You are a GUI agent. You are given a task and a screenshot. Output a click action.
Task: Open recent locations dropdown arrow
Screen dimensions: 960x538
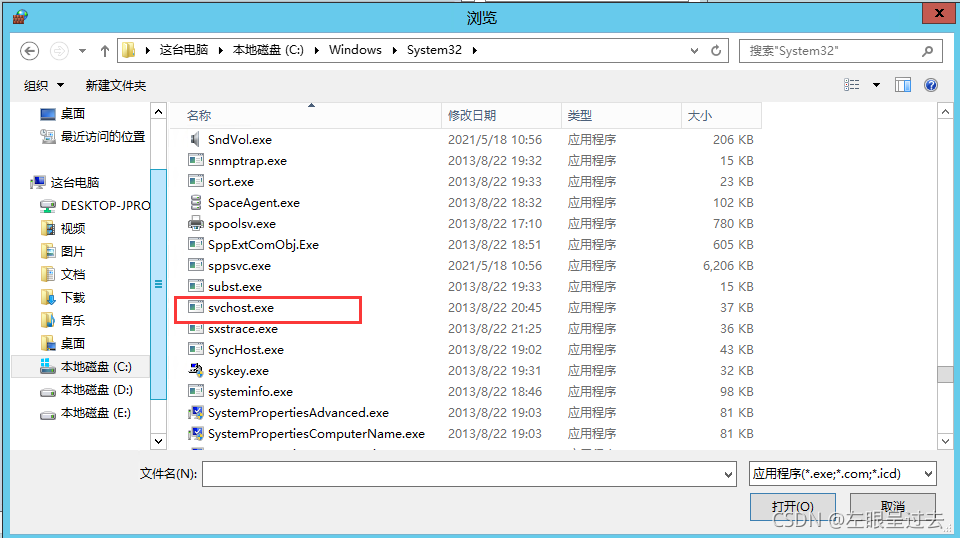pyautogui.click(x=83, y=51)
